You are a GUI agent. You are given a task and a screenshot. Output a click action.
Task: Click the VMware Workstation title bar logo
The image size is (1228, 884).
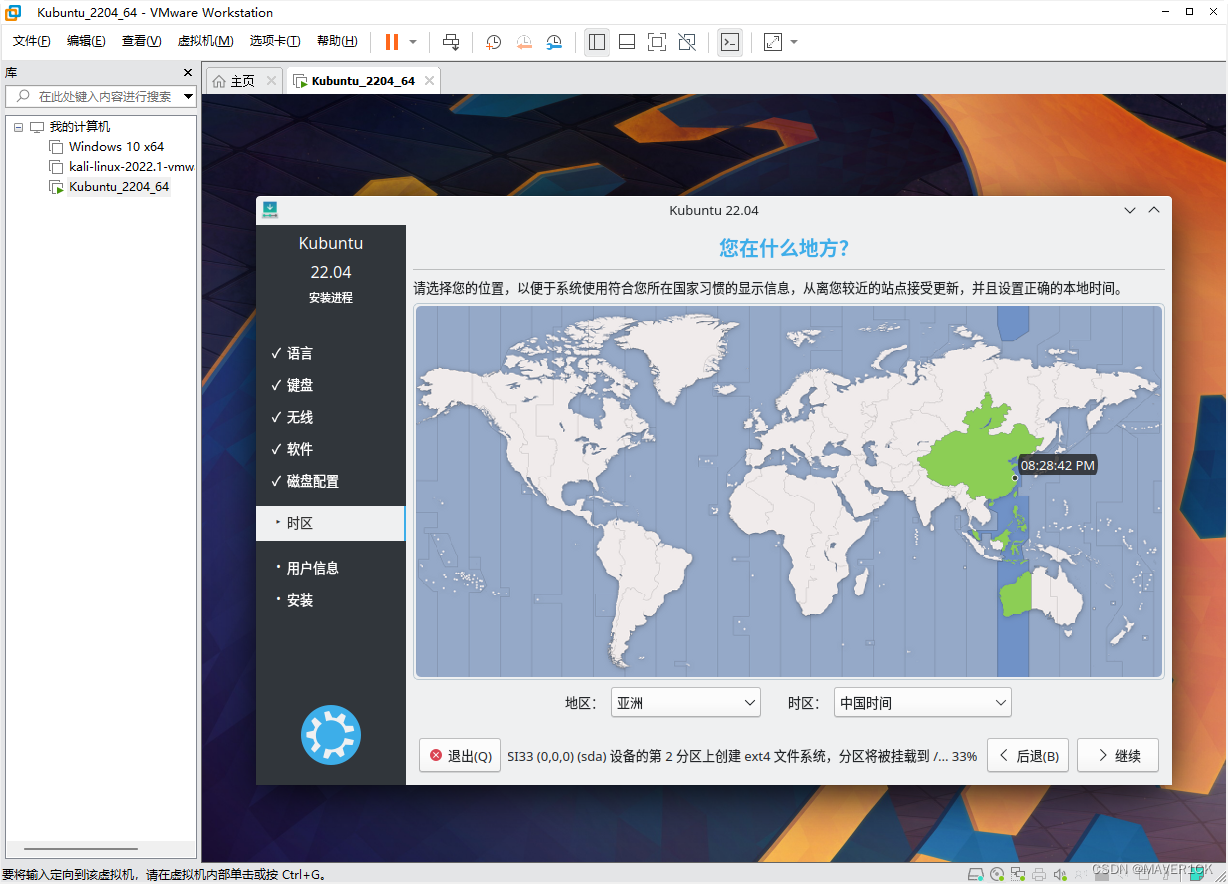click(14, 12)
